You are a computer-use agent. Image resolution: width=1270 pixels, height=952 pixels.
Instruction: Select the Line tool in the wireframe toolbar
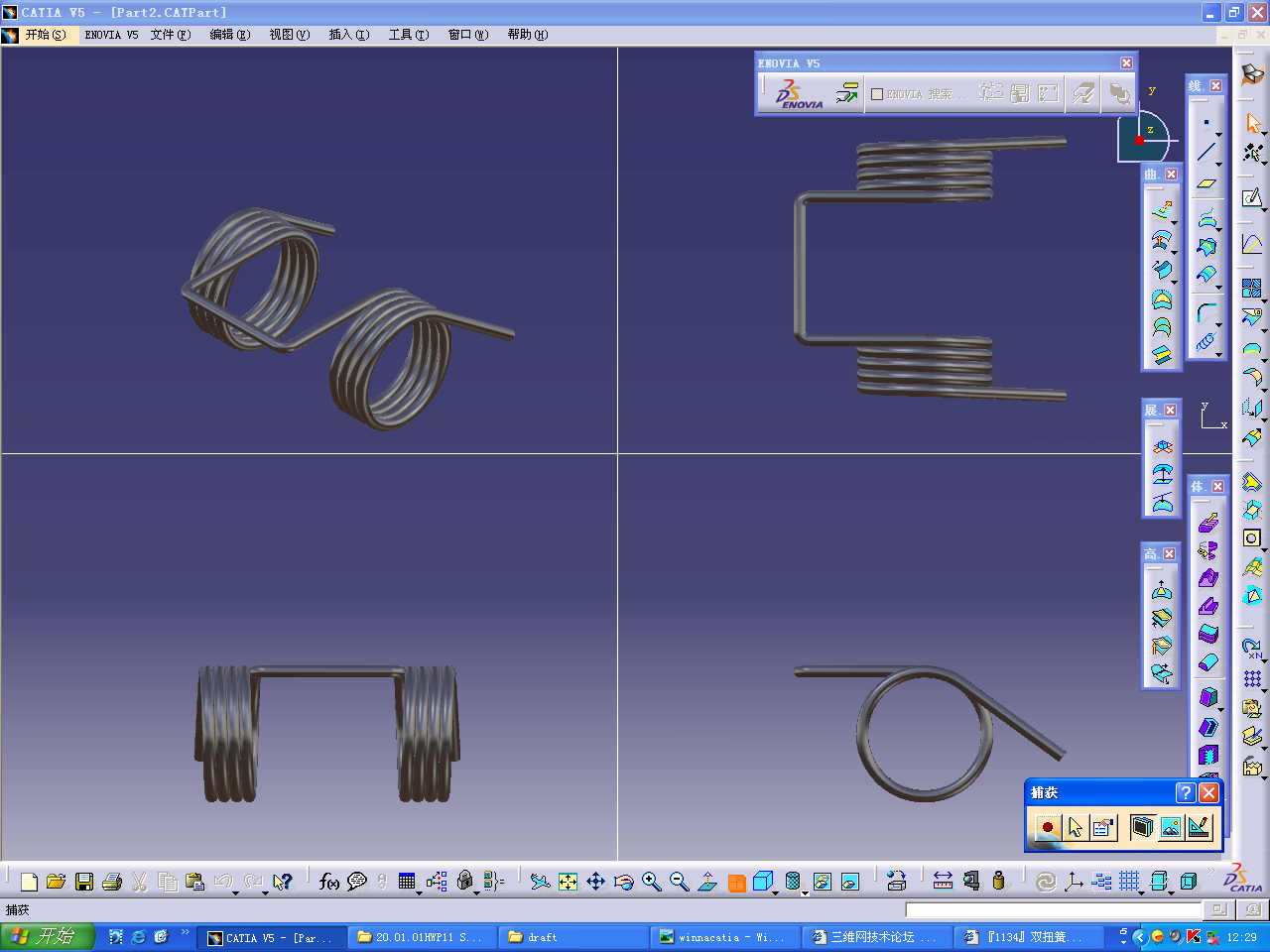[1206, 152]
